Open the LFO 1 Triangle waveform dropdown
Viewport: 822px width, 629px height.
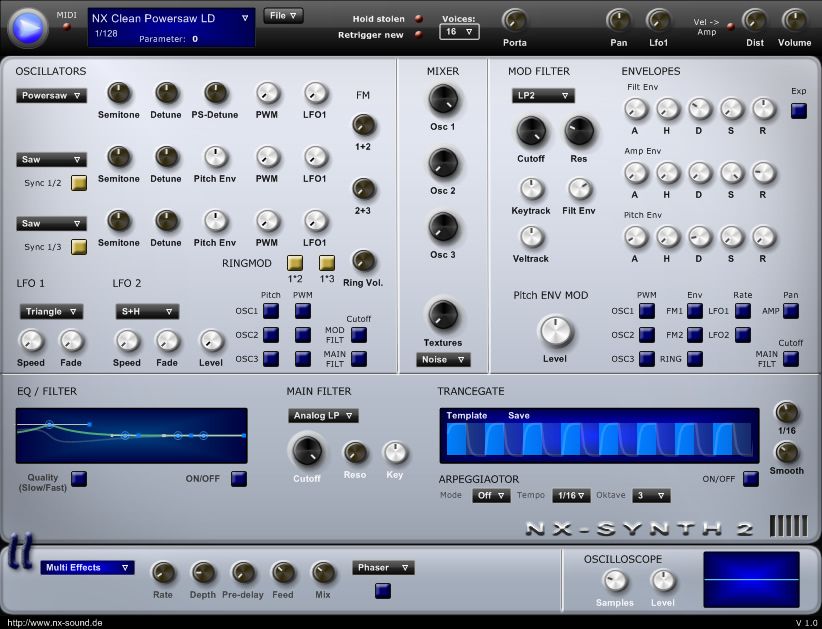click(x=51, y=311)
